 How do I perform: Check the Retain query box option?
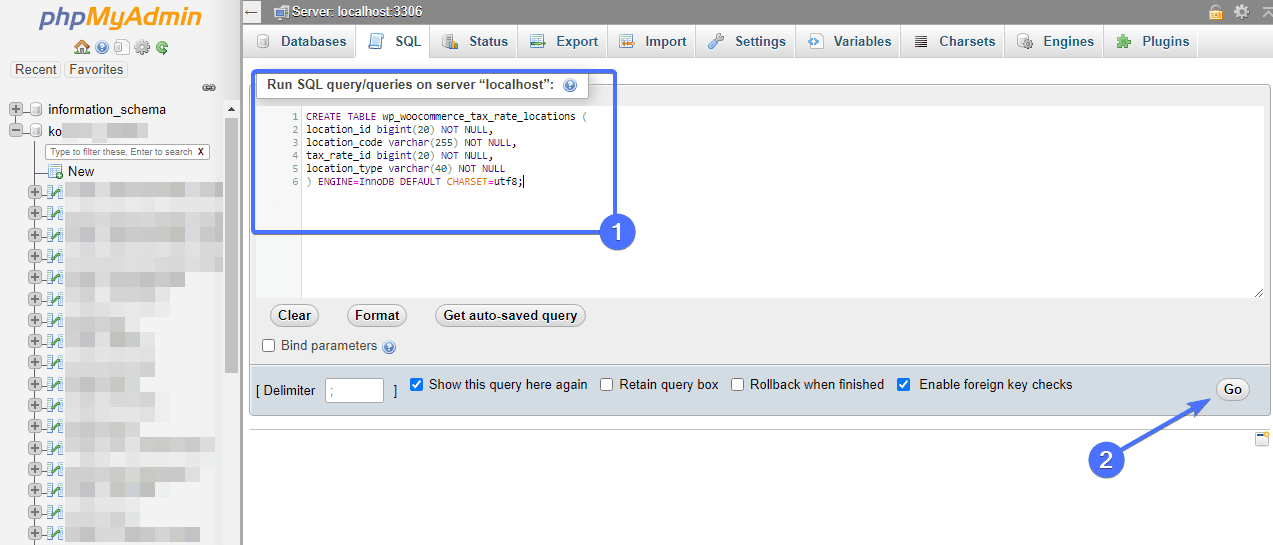606,384
